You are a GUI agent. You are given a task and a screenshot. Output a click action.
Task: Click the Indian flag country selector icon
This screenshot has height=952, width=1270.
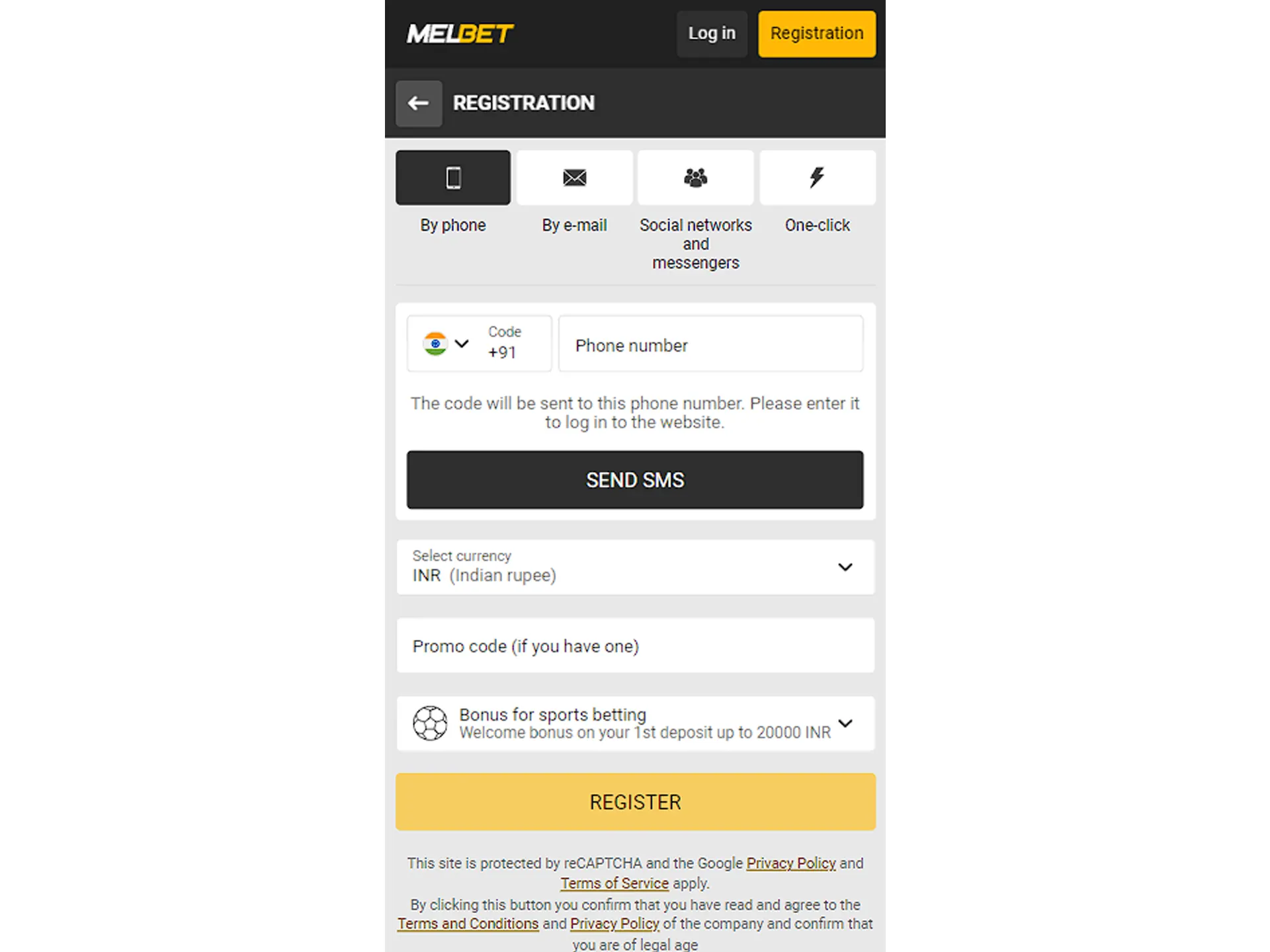pos(435,344)
